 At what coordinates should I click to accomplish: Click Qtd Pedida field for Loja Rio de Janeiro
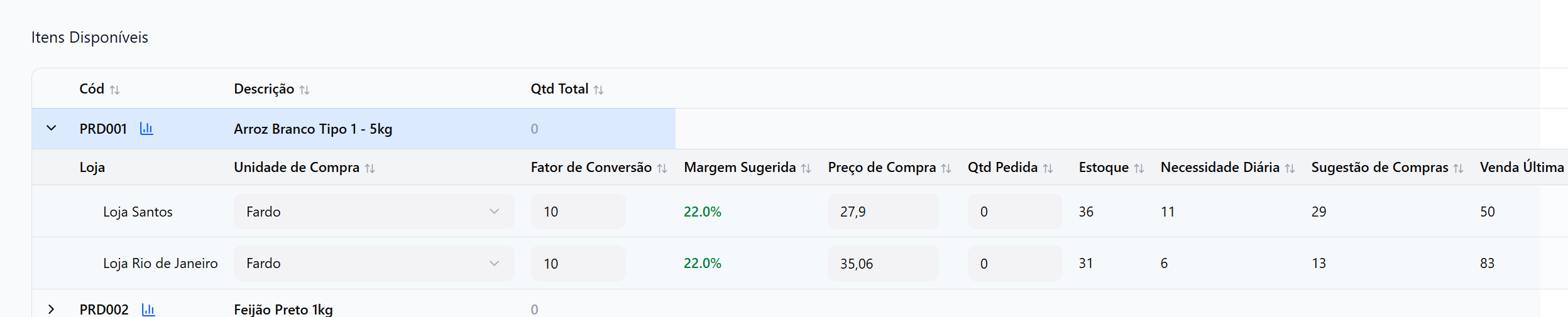coord(1014,263)
